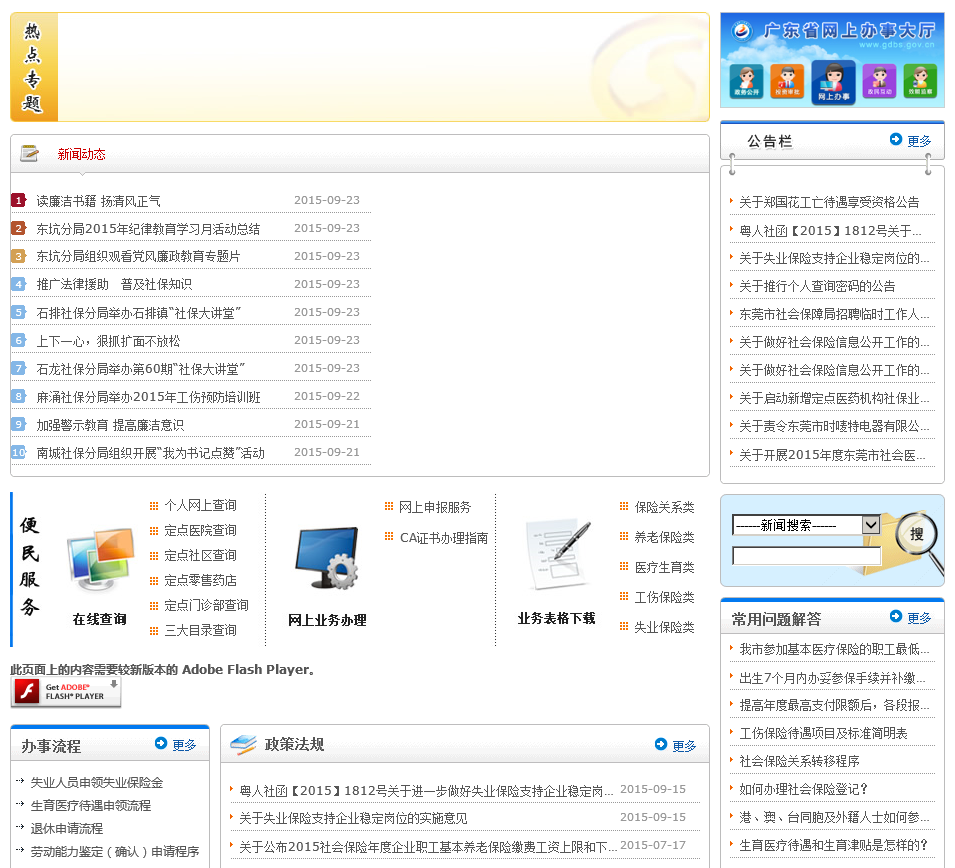Click the notepad icon beside 新闻动态

coord(29,153)
